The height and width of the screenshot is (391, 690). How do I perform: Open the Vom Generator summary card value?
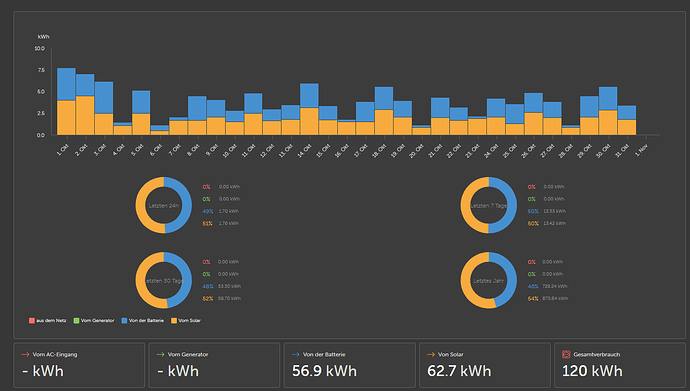click(178, 371)
